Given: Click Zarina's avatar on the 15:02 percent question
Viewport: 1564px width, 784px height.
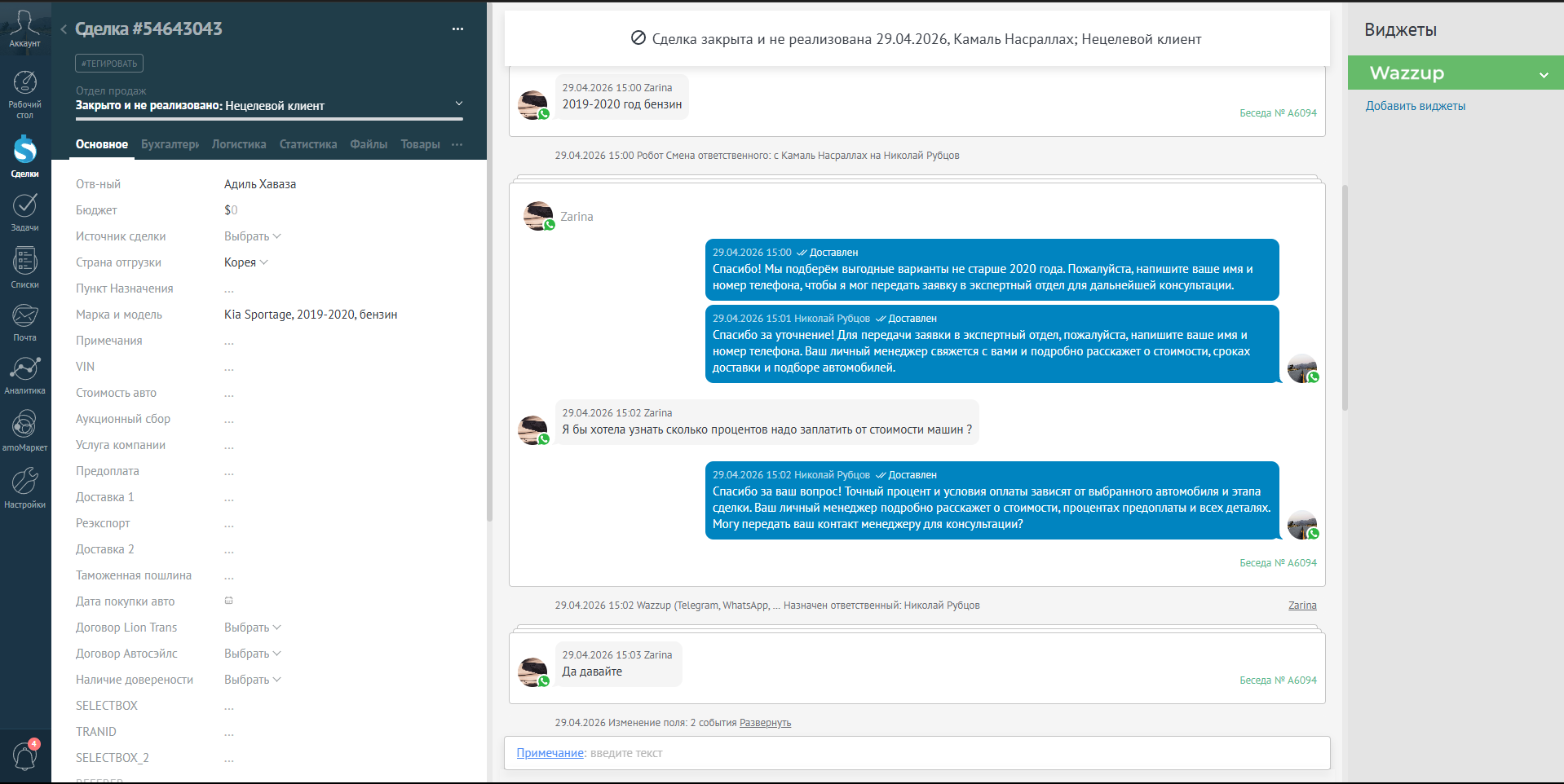Looking at the screenshot, I should [533, 429].
